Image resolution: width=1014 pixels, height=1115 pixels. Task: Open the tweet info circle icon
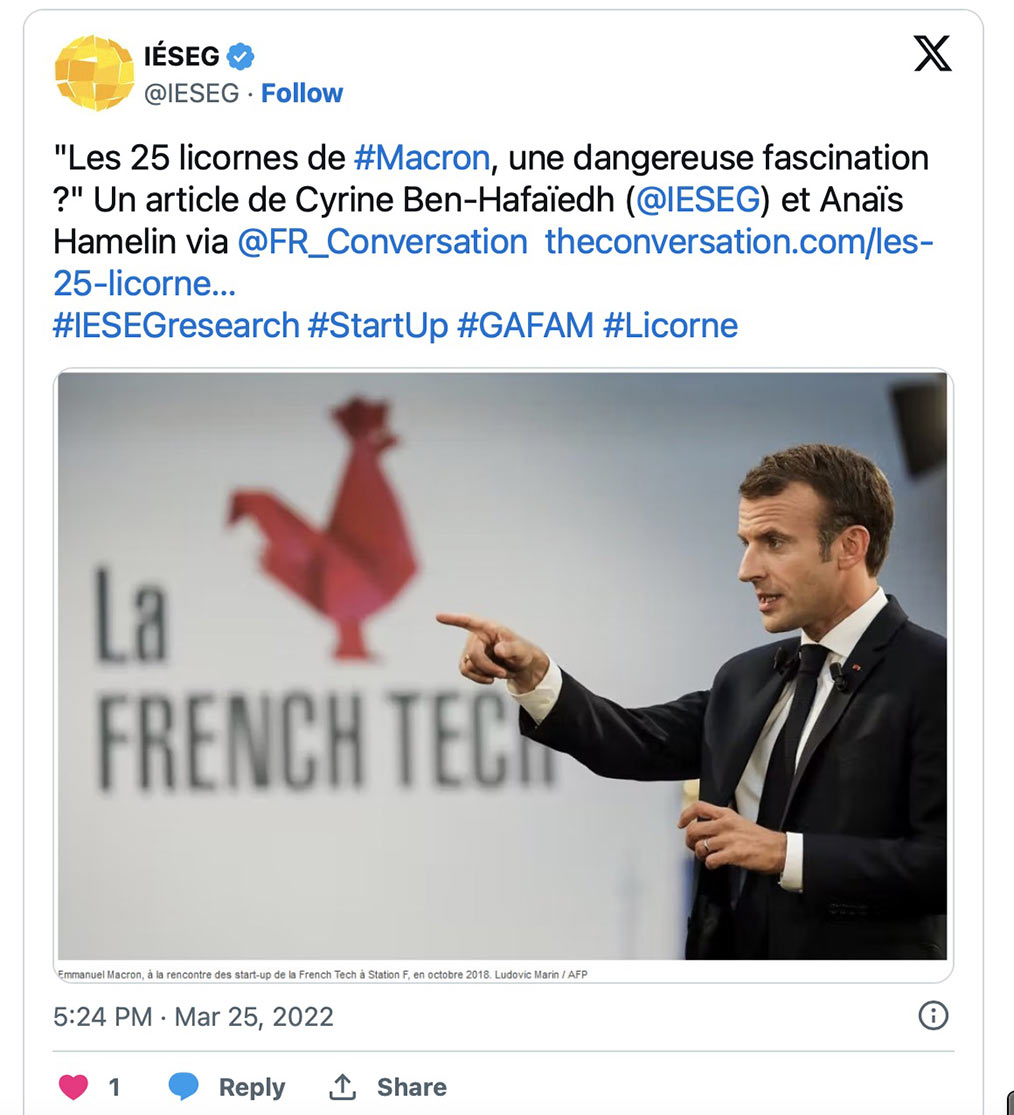tap(933, 1015)
